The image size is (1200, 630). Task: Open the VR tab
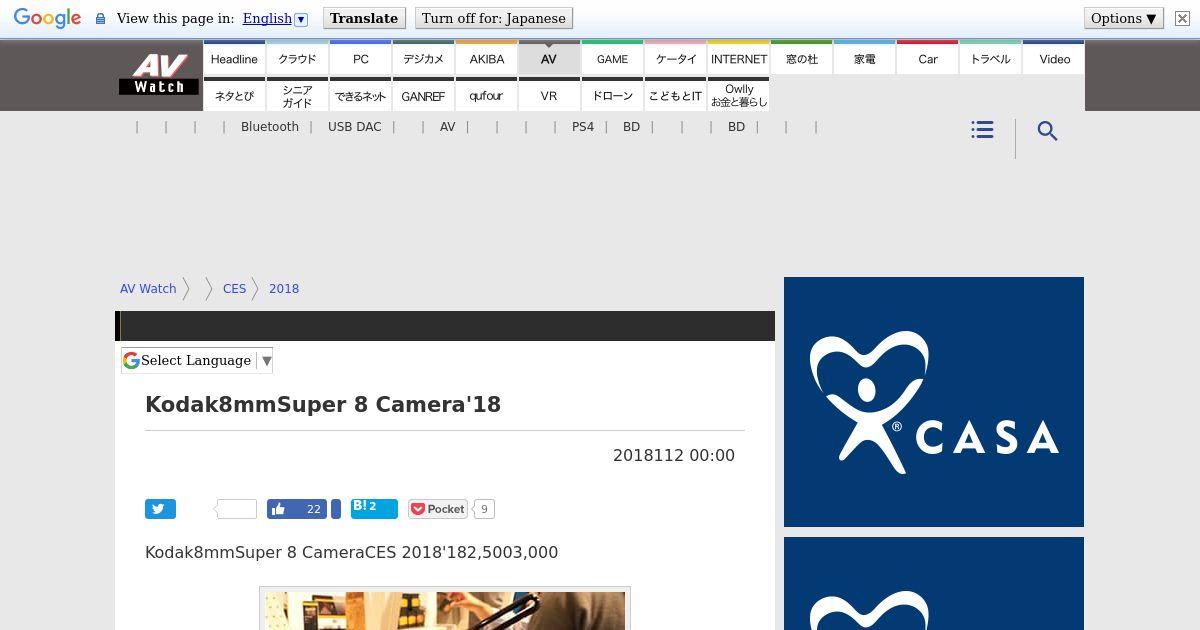coord(549,96)
